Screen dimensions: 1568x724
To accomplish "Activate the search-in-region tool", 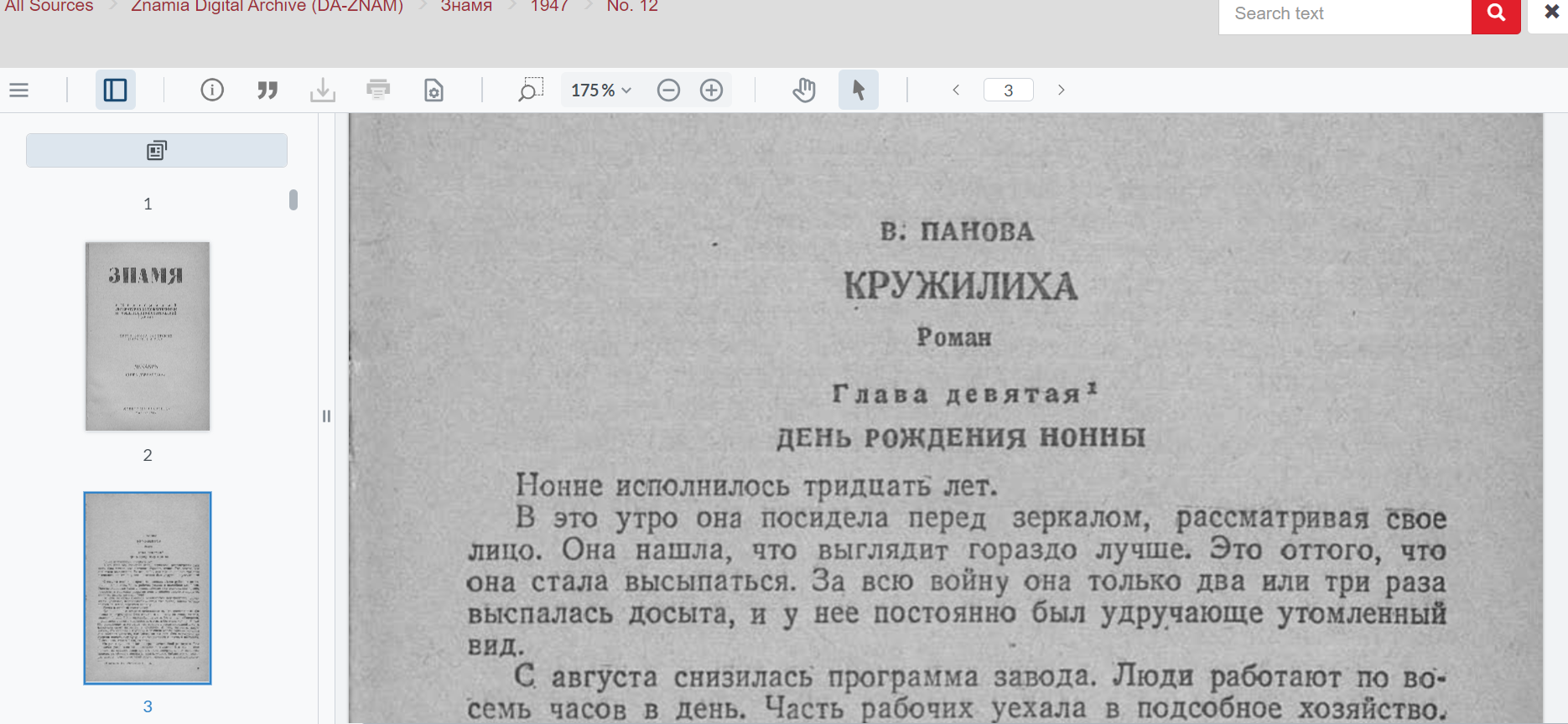I will click(530, 90).
